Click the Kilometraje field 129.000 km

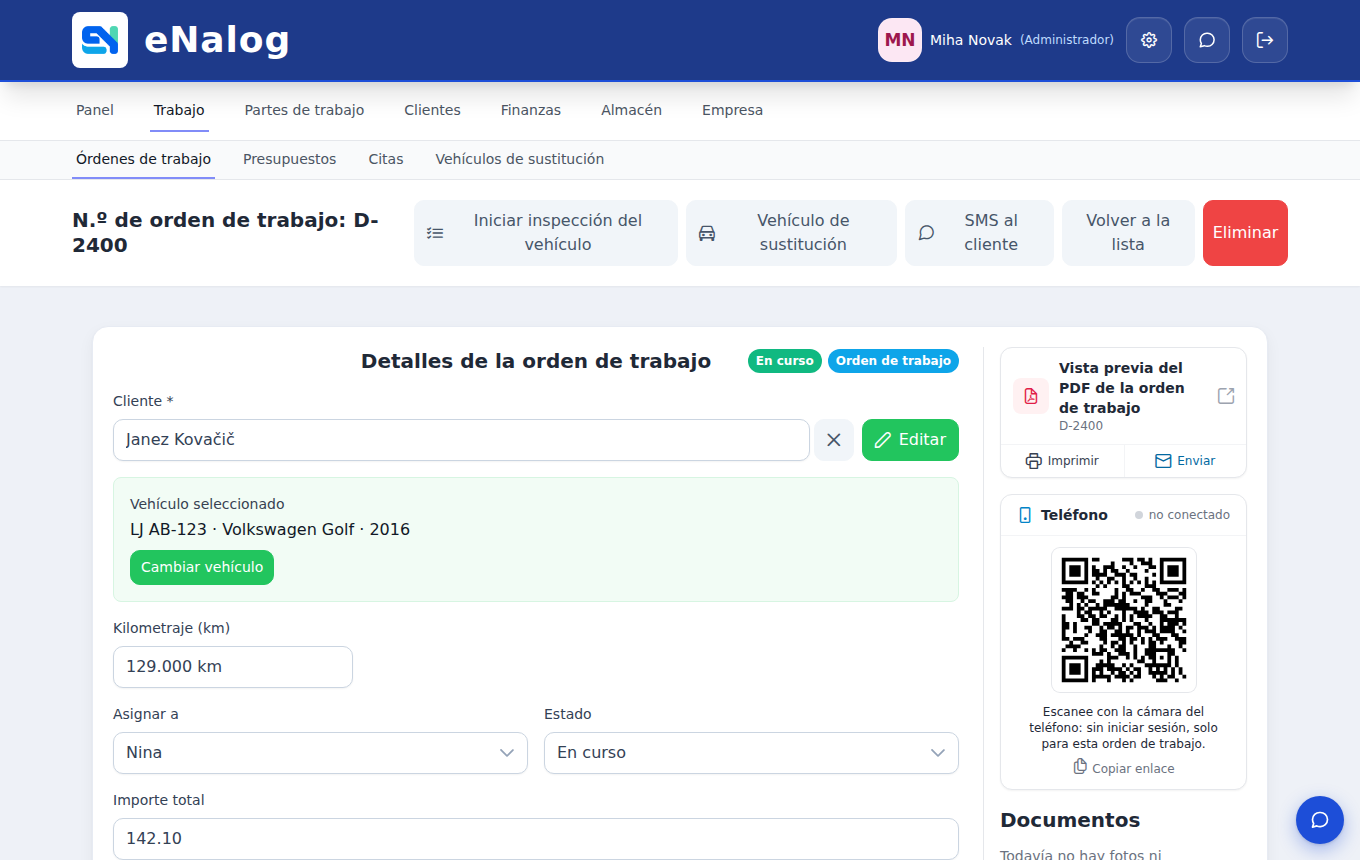click(x=233, y=667)
